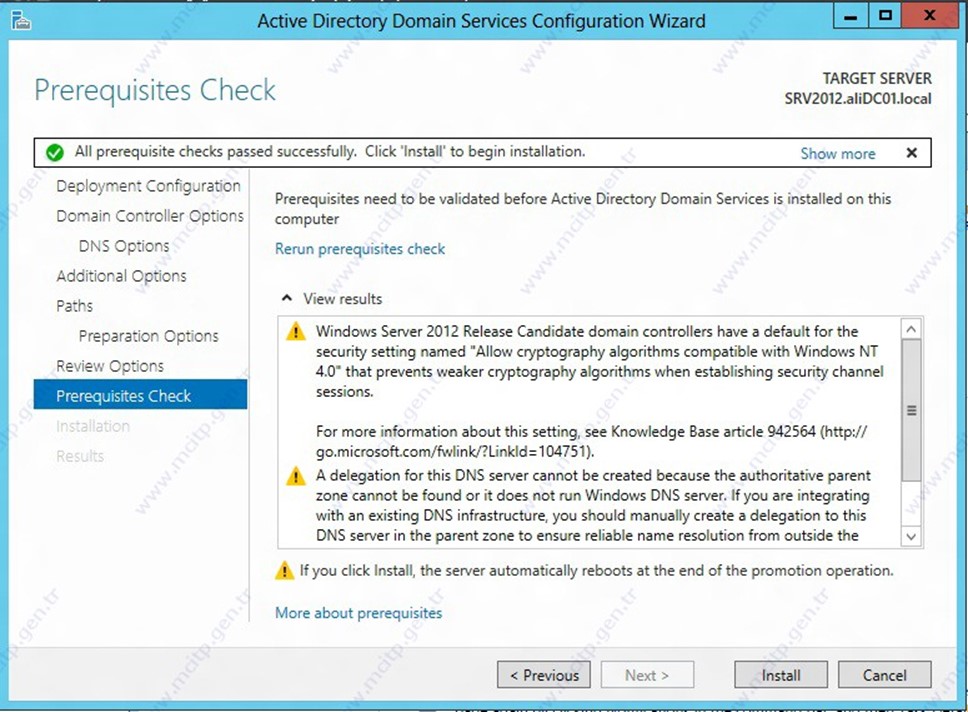Image resolution: width=968 pixels, height=712 pixels.
Task: Open More about prerequisites link
Action: [x=359, y=613]
